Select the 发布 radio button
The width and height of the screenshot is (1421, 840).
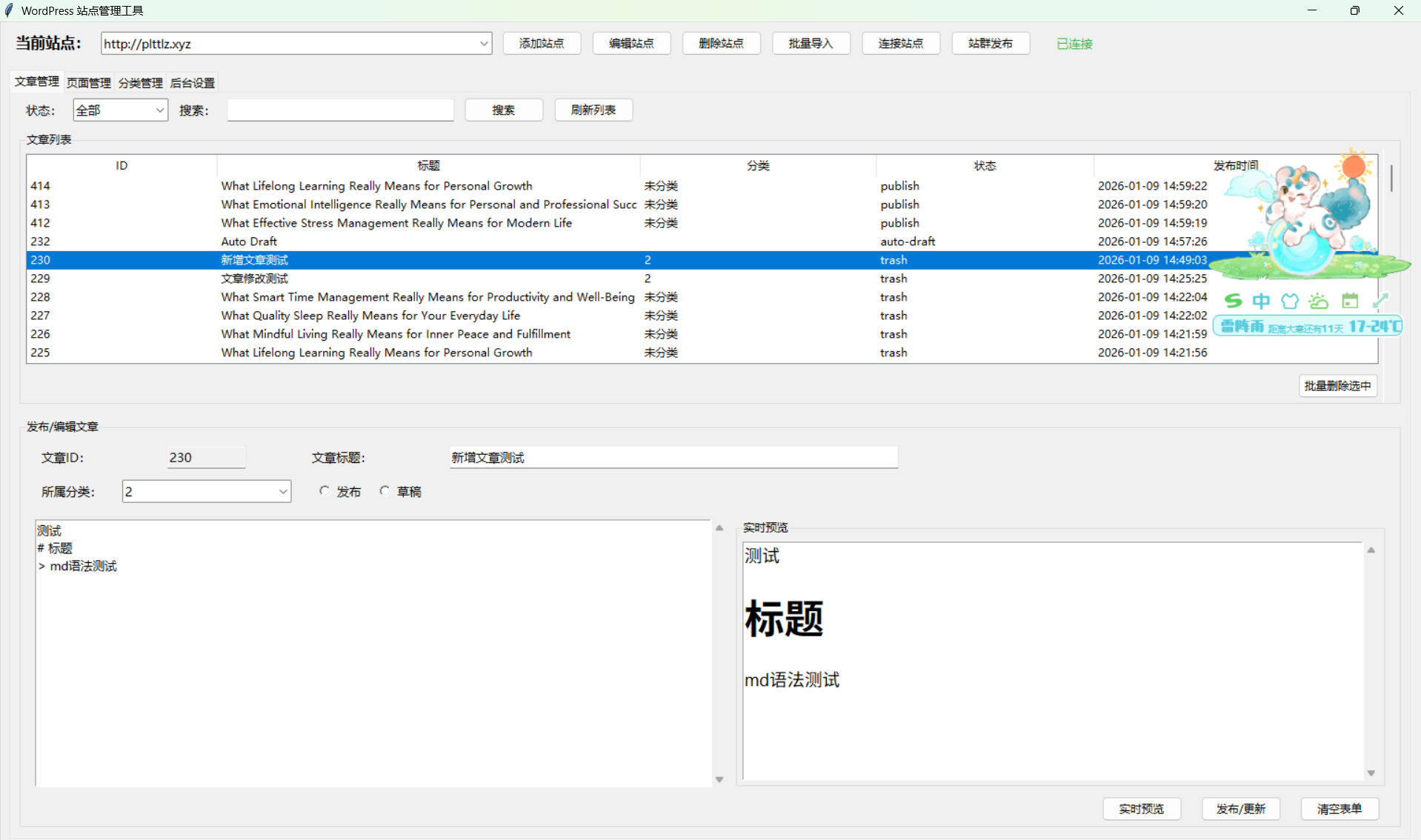pyautogui.click(x=325, y=491)
